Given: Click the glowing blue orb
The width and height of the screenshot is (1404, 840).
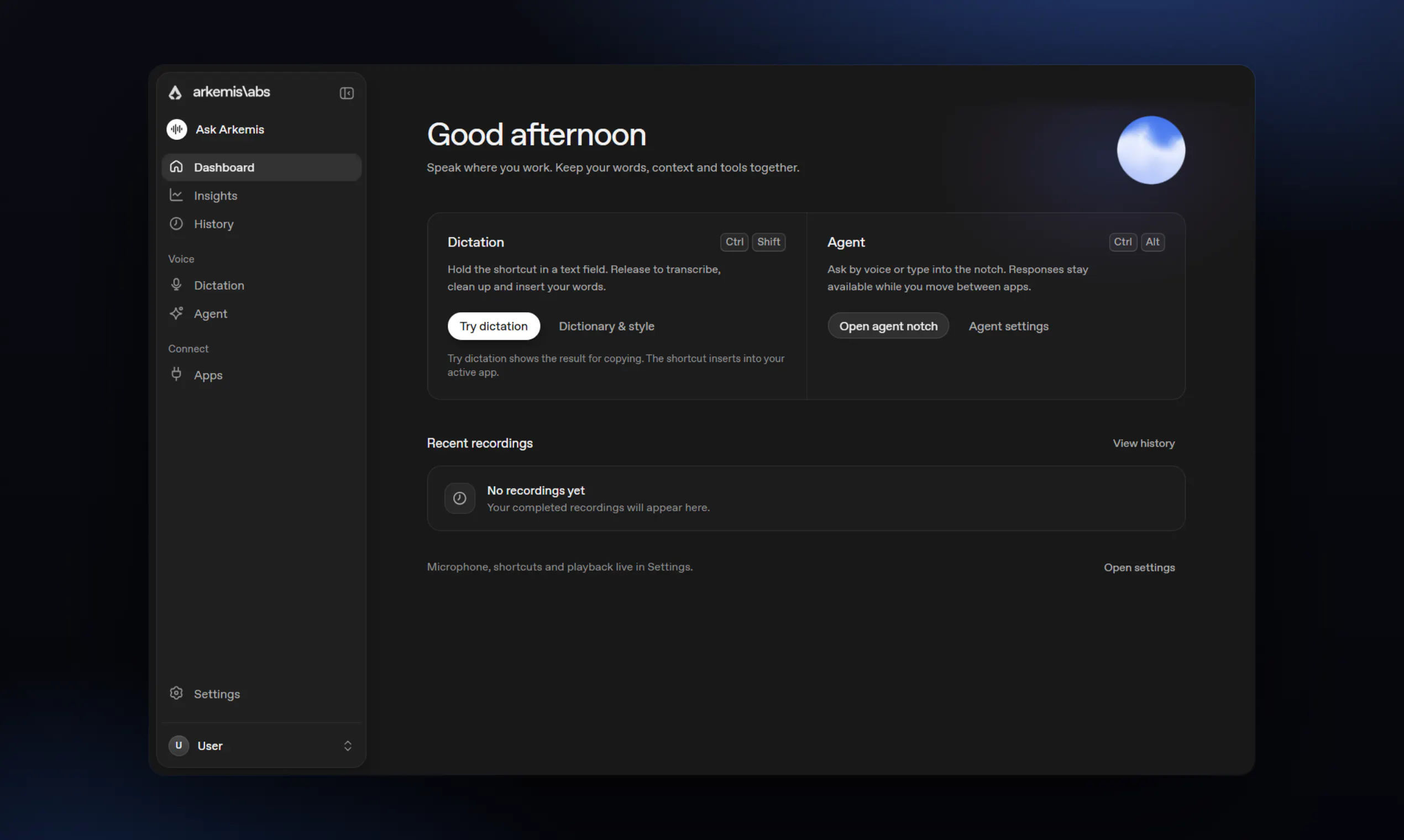Looking at the screenshot, I should 1151,150.
